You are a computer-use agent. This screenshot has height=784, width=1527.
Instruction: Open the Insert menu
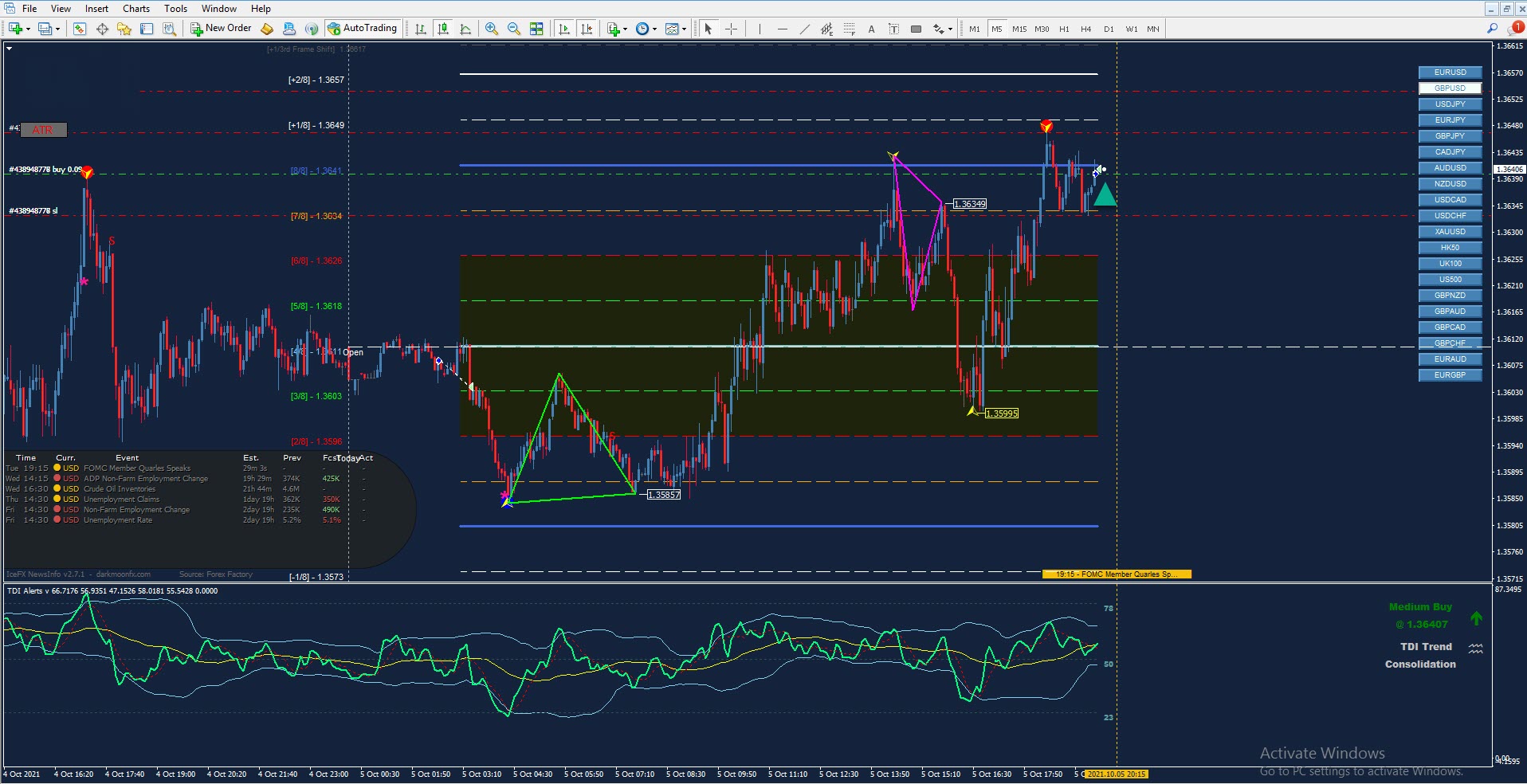96,9
